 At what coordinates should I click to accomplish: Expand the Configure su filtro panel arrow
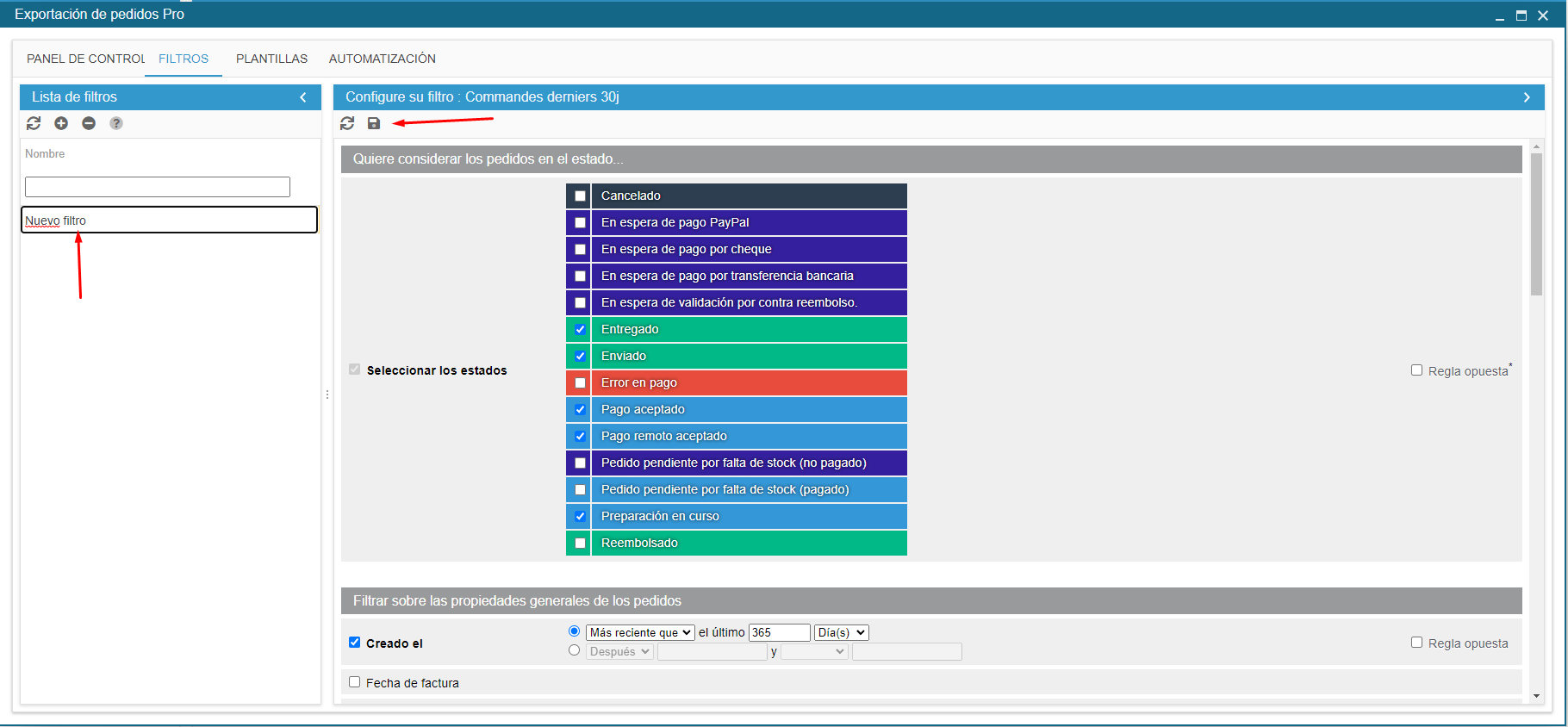click(1527, 97)
